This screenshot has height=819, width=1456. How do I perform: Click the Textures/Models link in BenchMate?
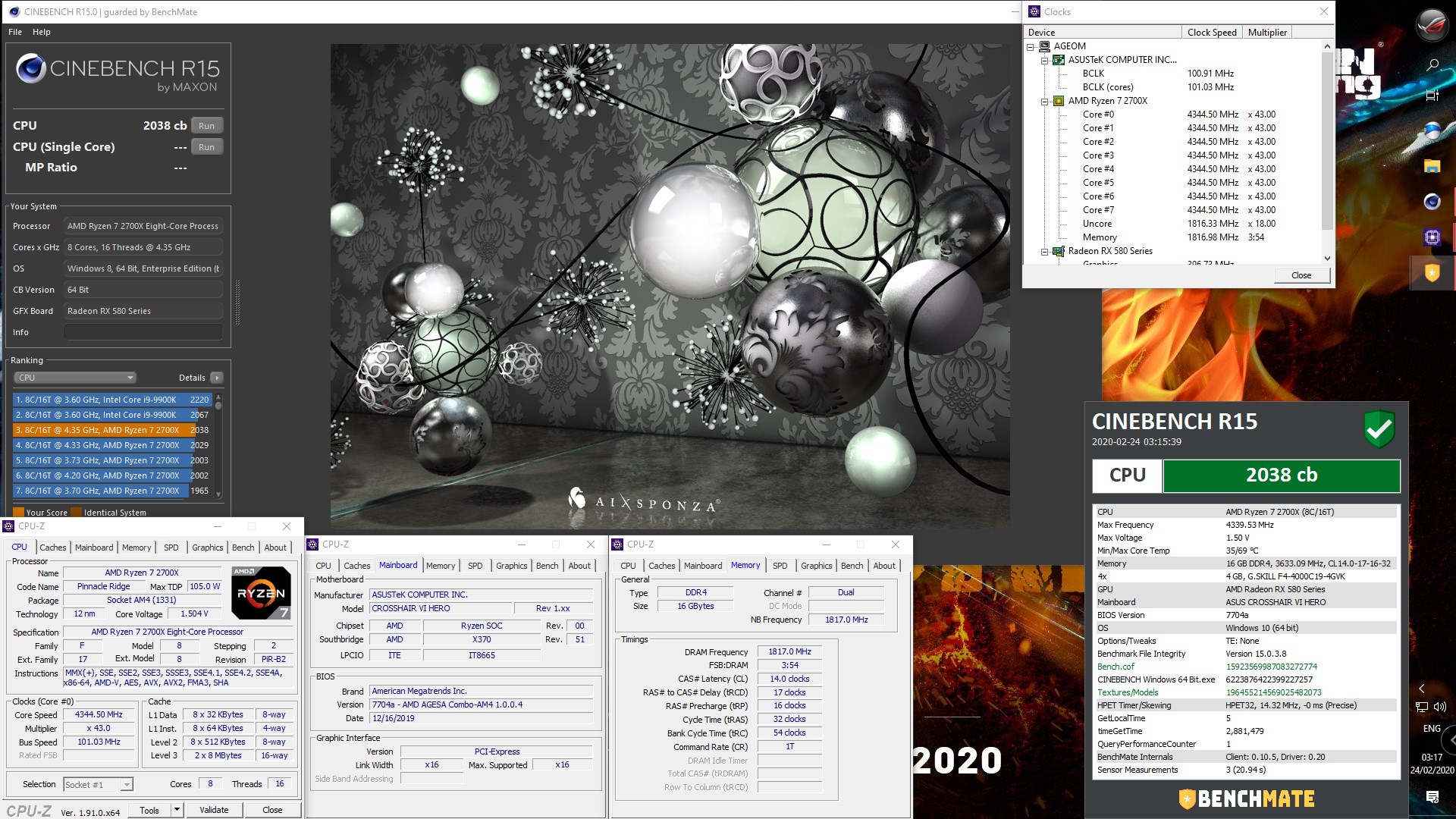point(1128,692)
